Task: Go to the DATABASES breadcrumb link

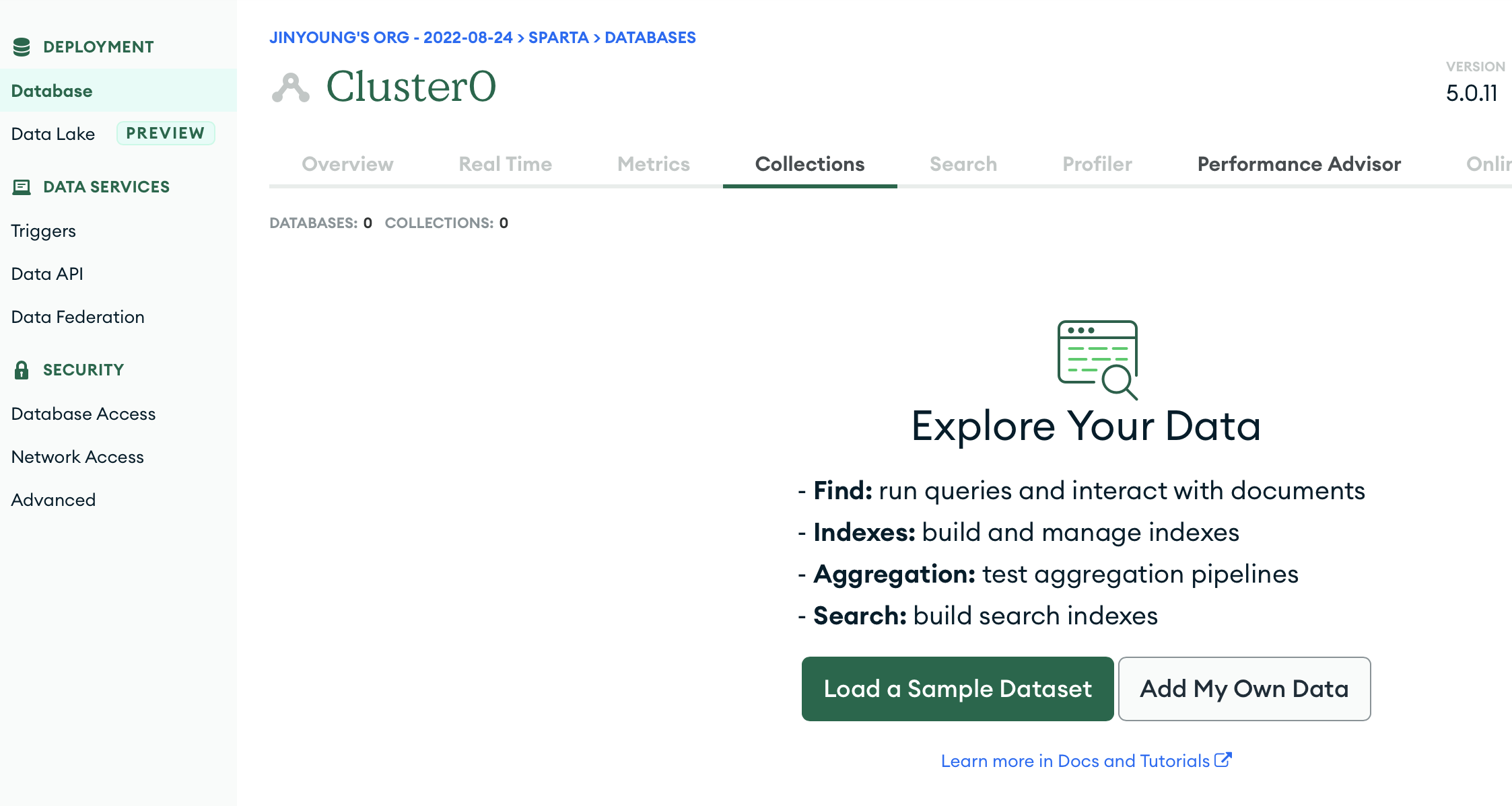Action: pos(650,38)
